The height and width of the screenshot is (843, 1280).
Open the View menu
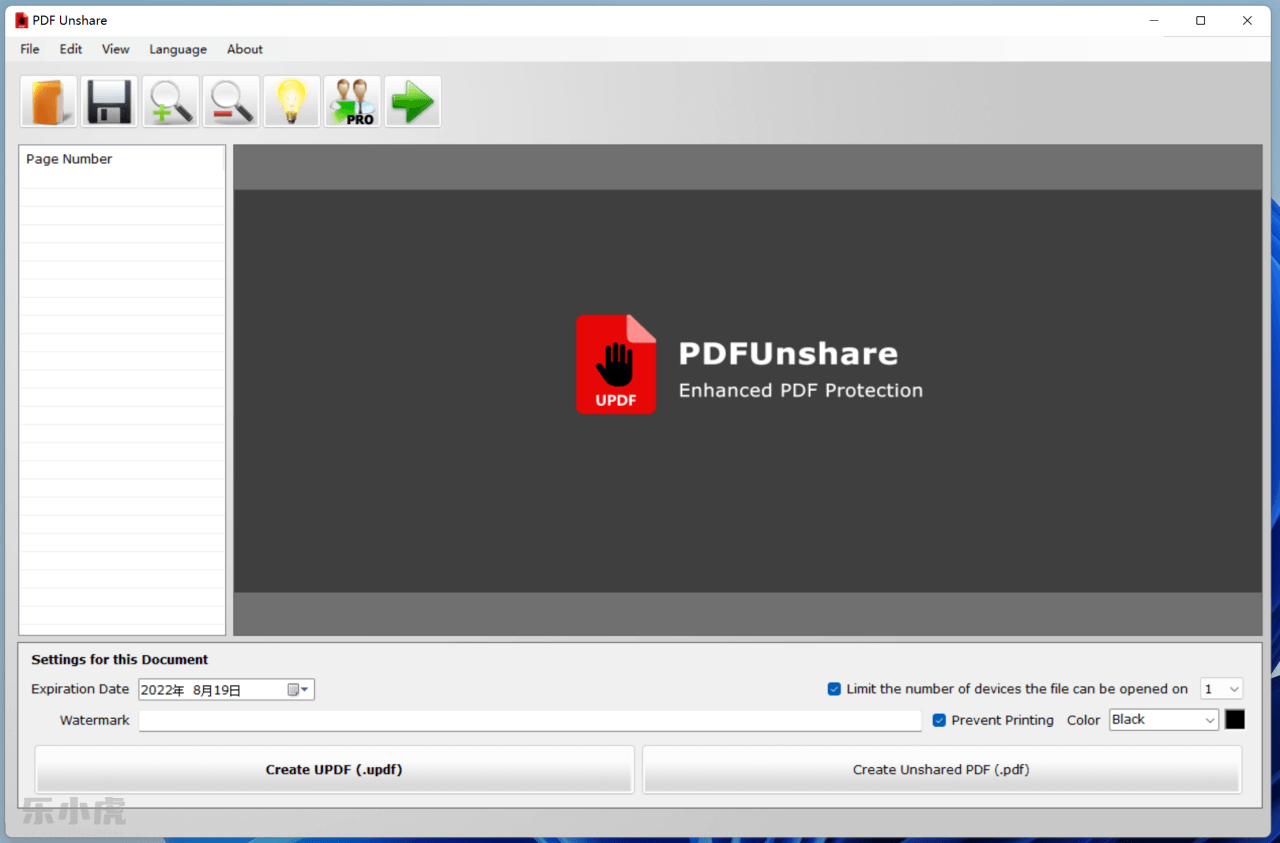coord(116,49)
